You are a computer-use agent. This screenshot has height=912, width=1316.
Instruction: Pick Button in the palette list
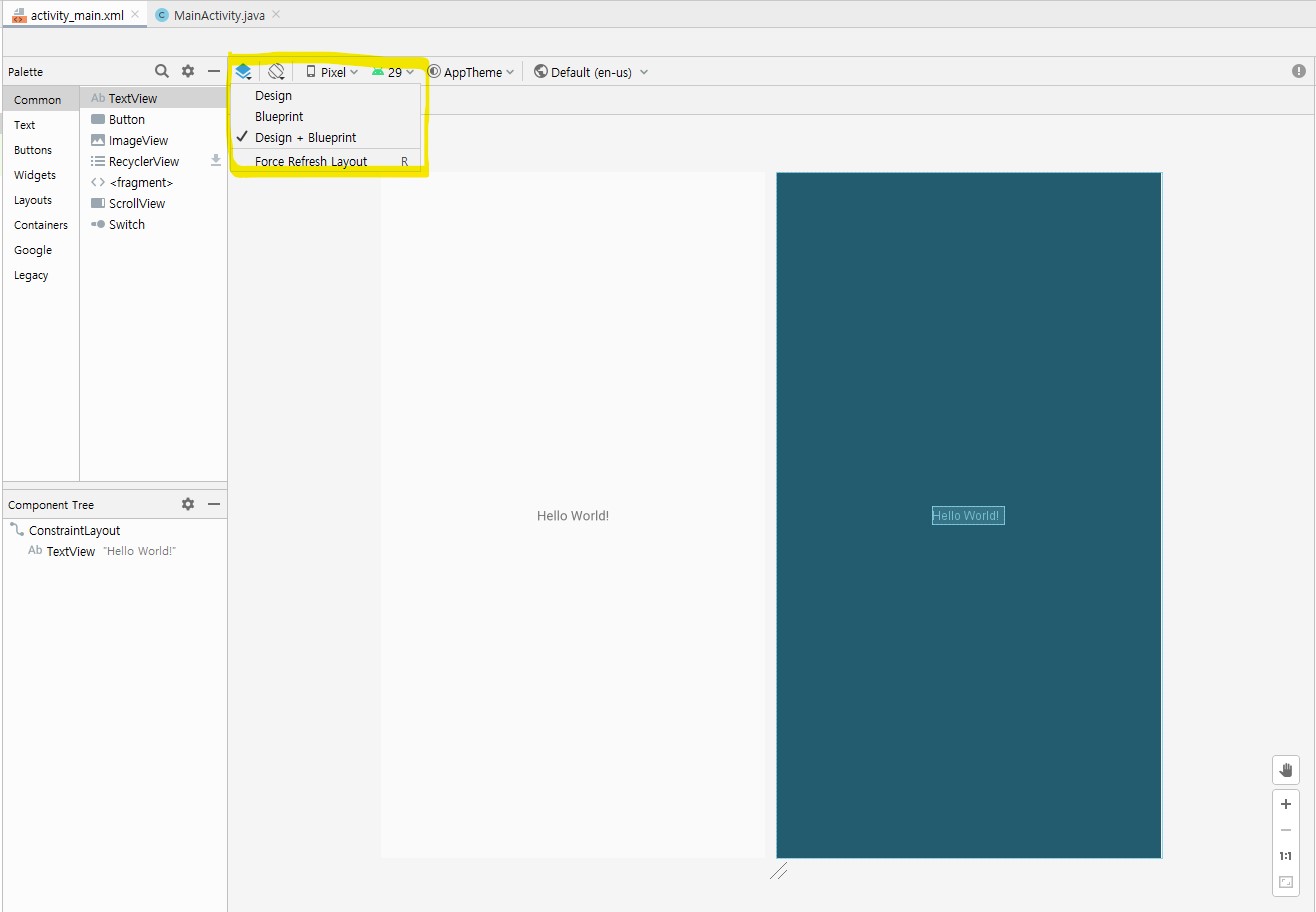154,119
